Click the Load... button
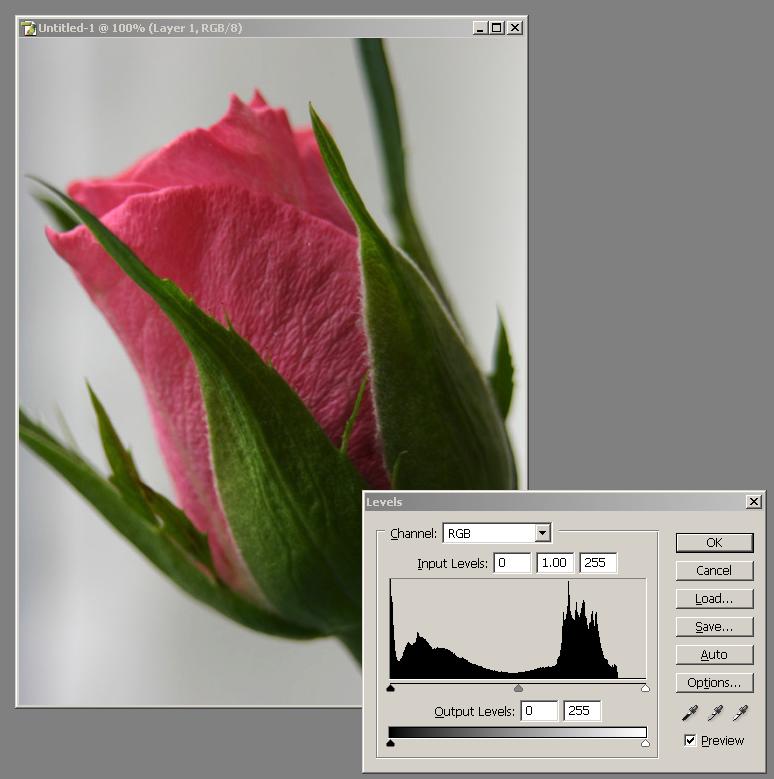 point(714,599)
